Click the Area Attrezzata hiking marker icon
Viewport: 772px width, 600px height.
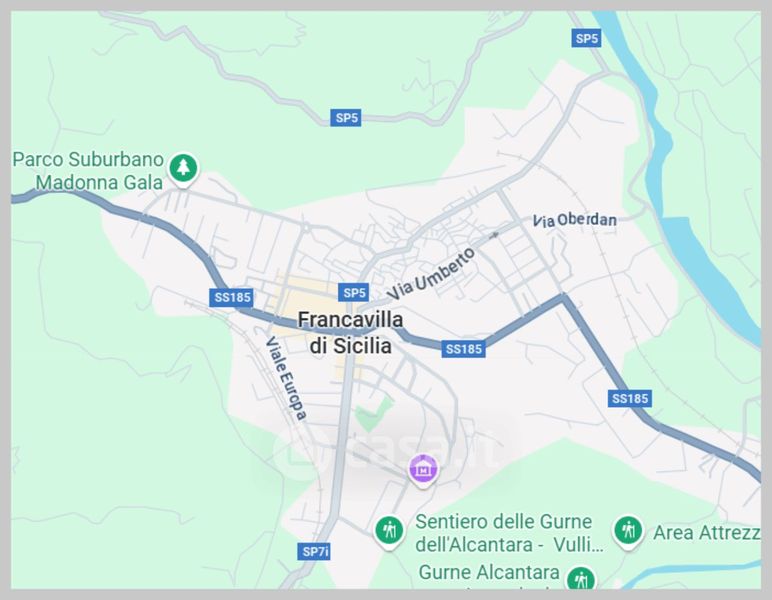coord(628,531)
